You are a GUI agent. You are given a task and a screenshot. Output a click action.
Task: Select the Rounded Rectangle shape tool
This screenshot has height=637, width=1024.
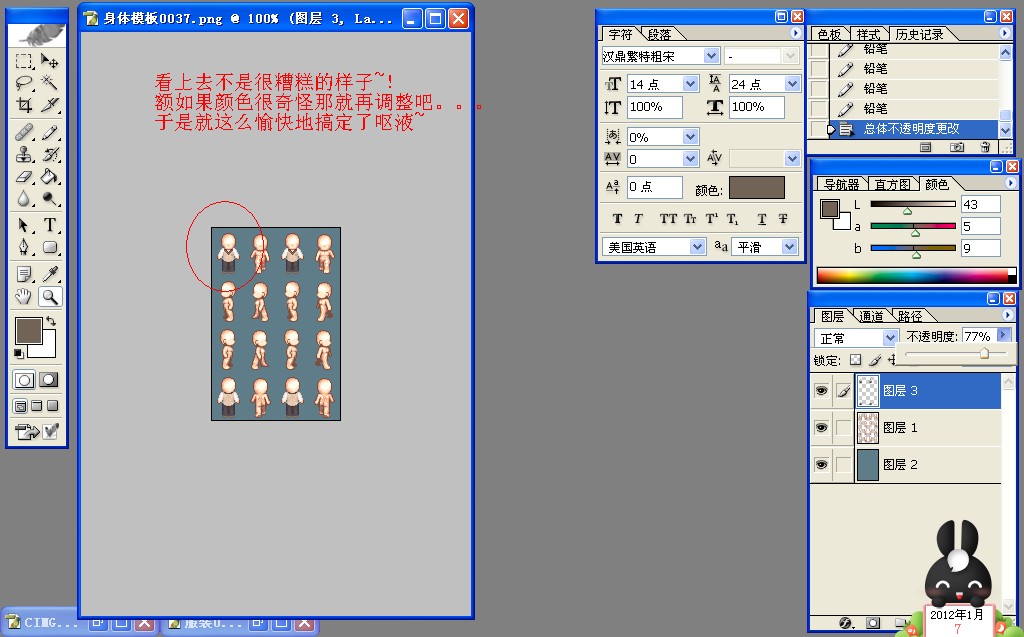tap(49, 247)
